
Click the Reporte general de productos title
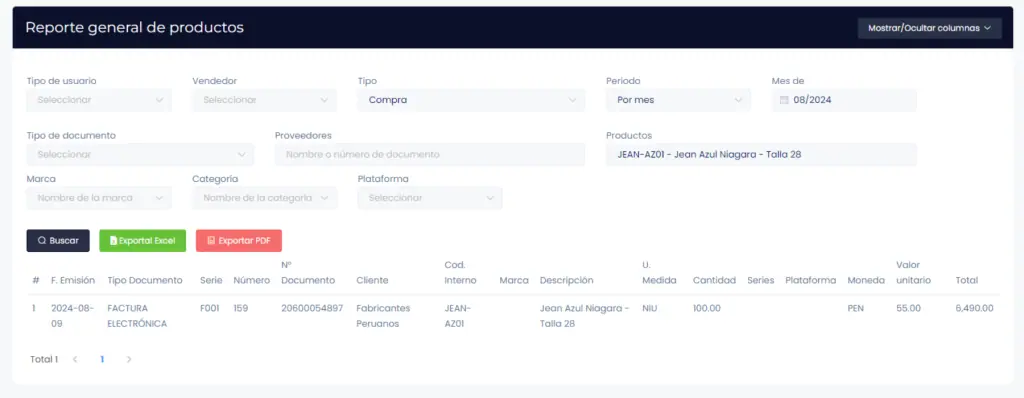135,27
